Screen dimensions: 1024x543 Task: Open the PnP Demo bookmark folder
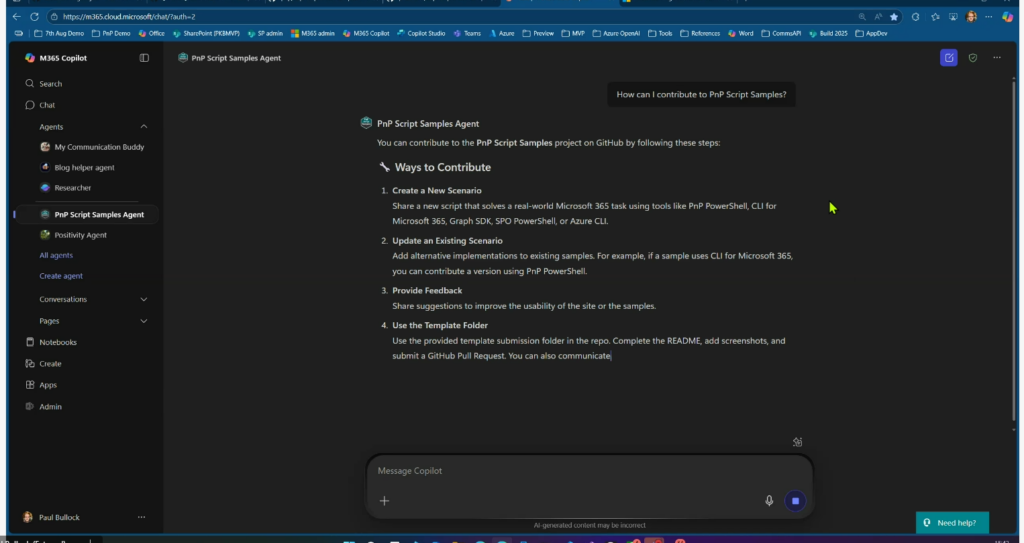click(x=111, y=33)
